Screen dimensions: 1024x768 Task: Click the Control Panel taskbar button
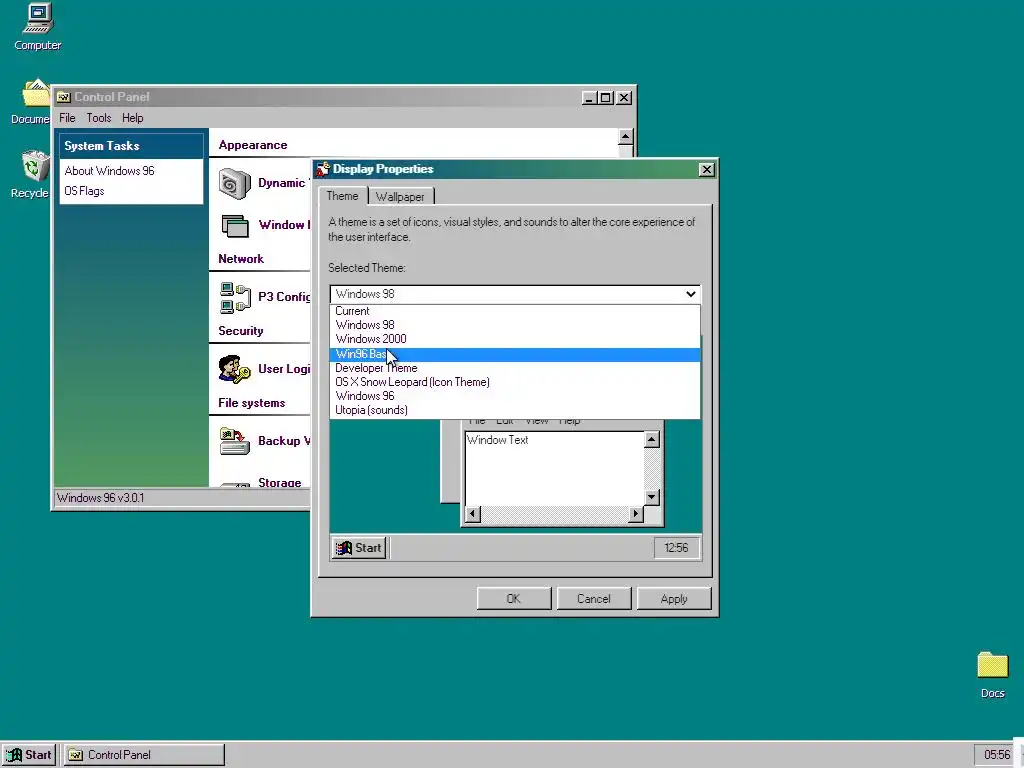pyautogui.click(x=144, y=755)
